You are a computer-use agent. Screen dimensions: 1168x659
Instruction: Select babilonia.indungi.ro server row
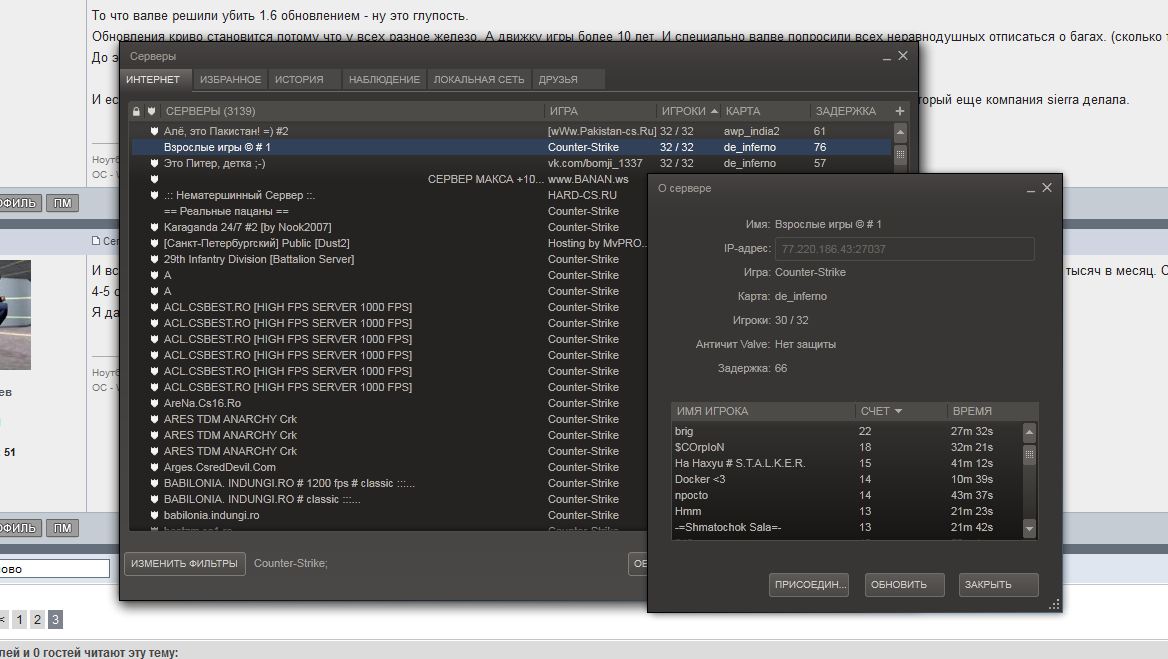212,515
